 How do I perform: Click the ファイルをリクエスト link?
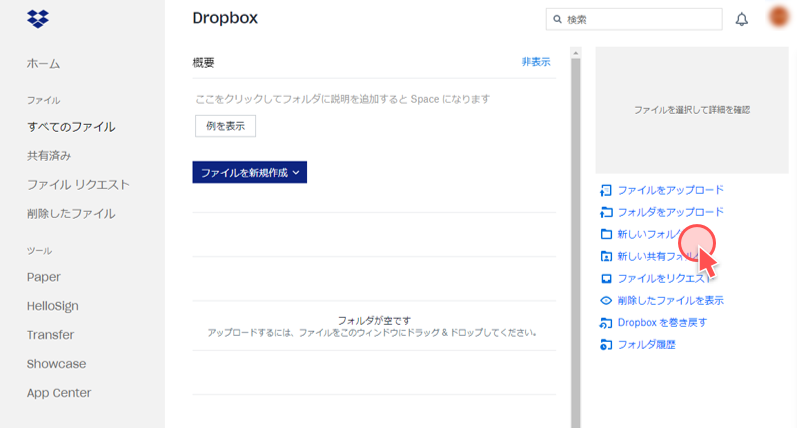coord(663,279)
